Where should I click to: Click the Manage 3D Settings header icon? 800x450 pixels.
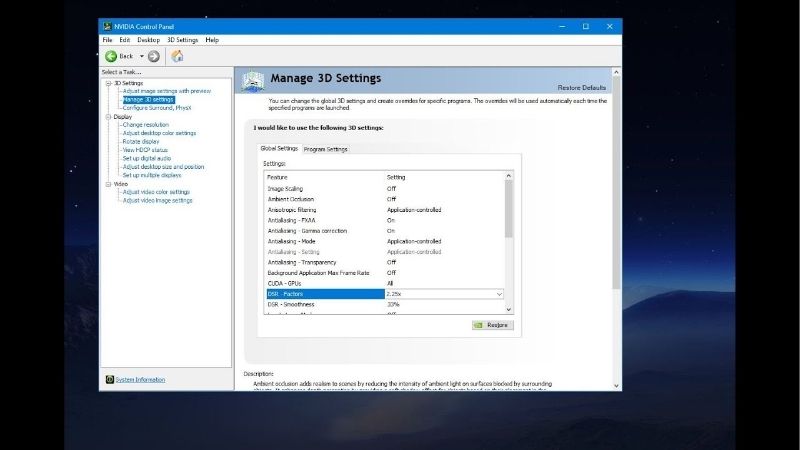(x=253, y=81)
